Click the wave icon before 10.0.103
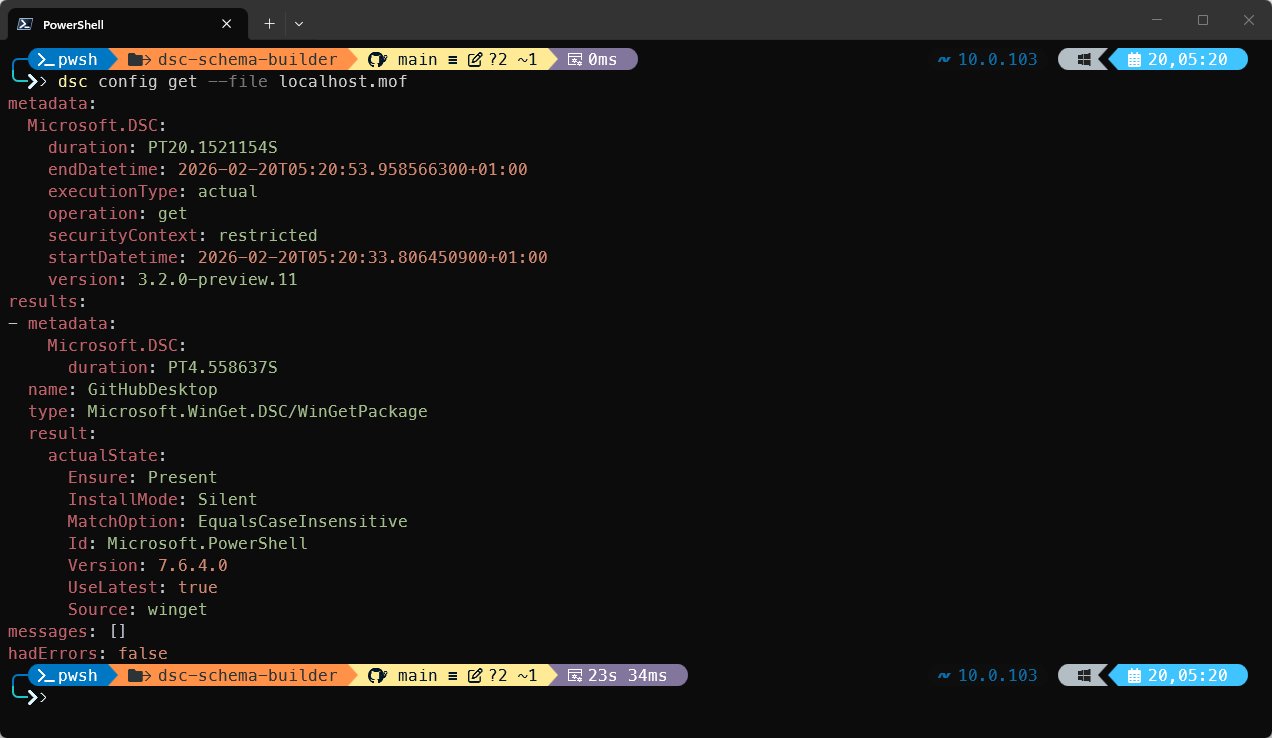 click(942, 59)
